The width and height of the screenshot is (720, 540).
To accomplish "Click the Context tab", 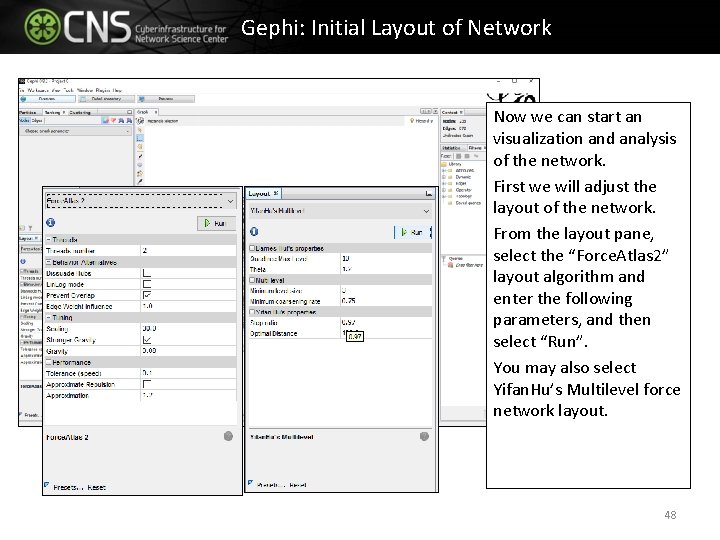I will coord(450,112).
